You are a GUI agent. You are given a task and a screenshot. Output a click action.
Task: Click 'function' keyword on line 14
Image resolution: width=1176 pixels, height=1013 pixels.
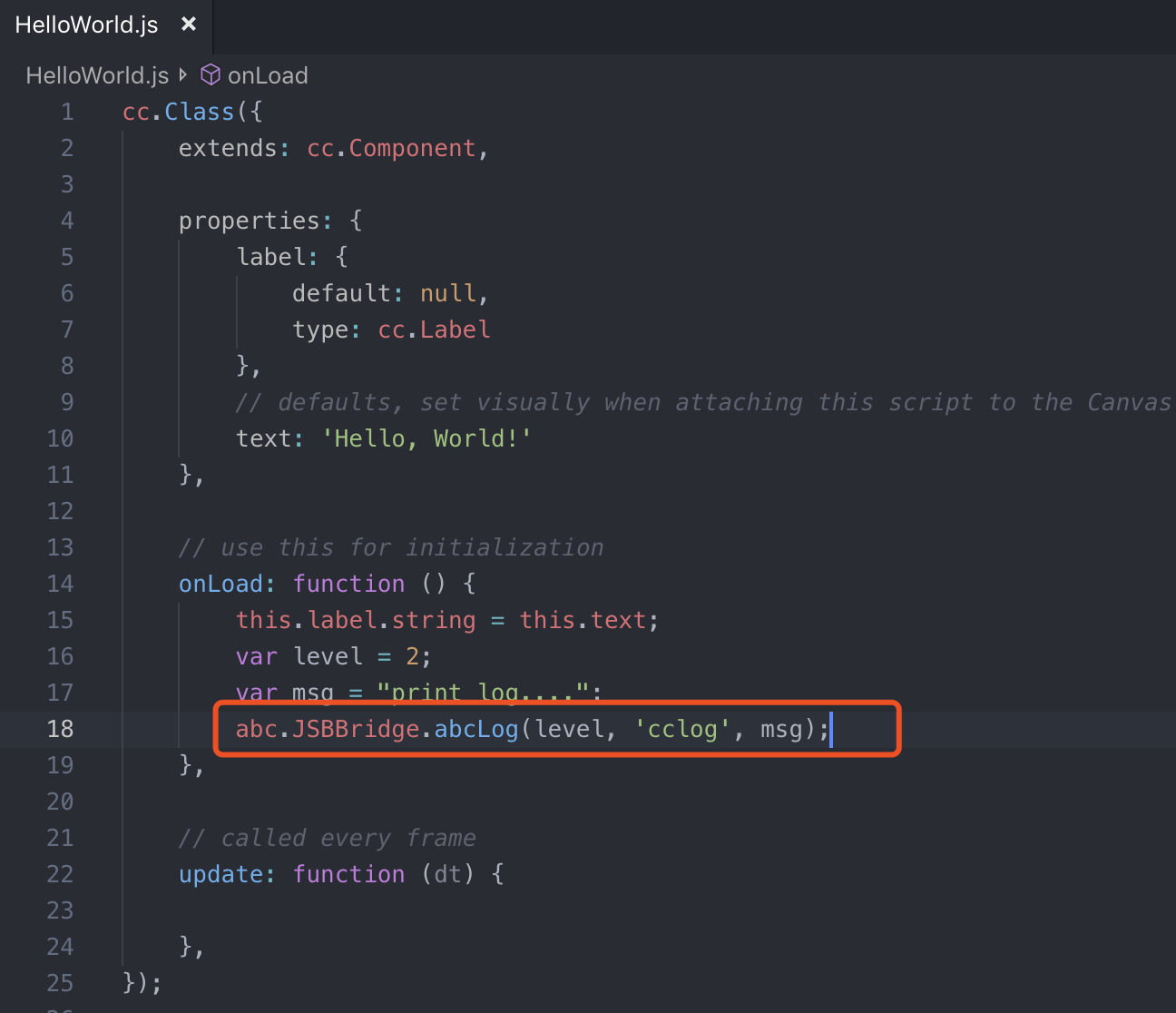349,584
